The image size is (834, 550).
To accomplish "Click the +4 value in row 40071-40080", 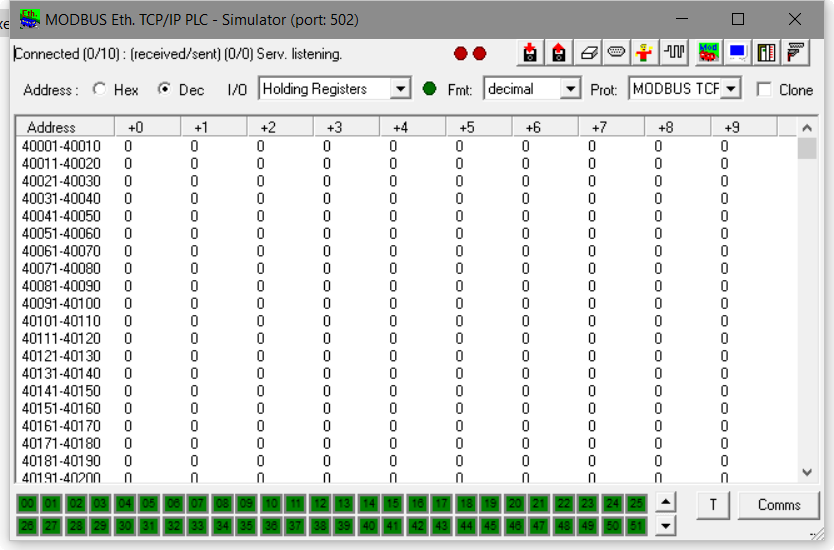I will point(393,269).
